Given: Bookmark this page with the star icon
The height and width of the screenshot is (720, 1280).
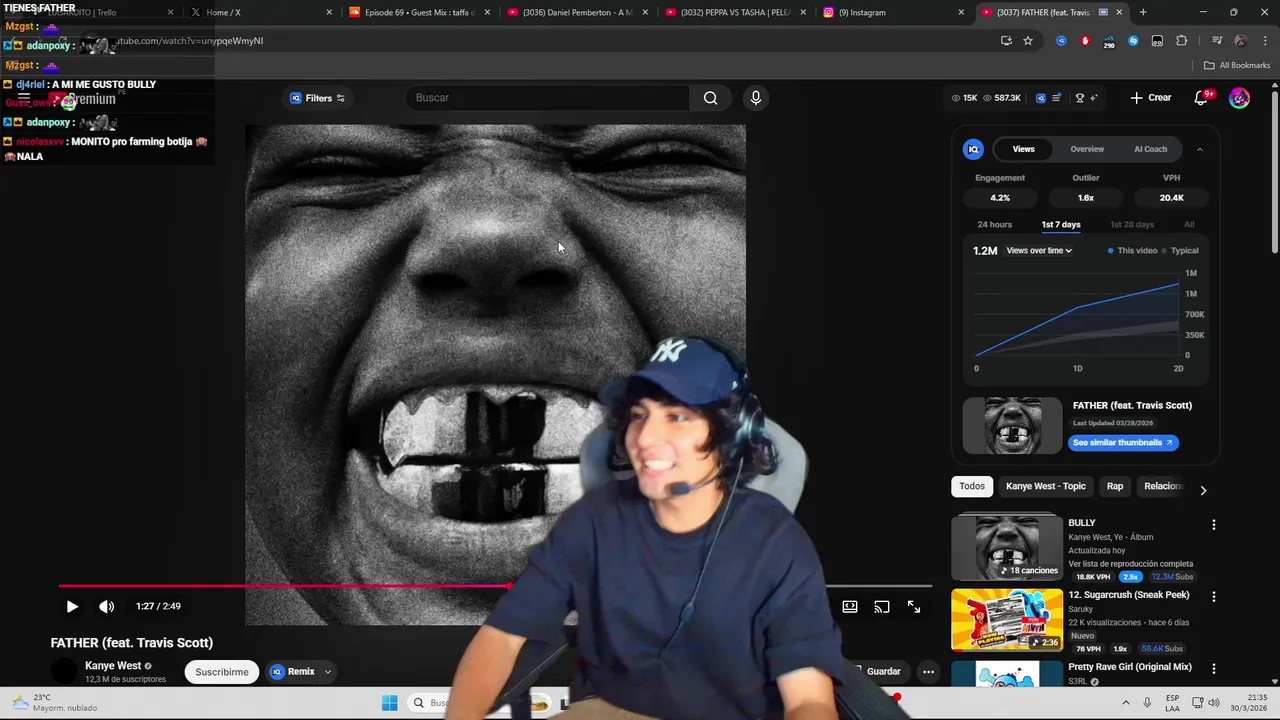Looking at the screenshot, I should [x=1028, y=41].
